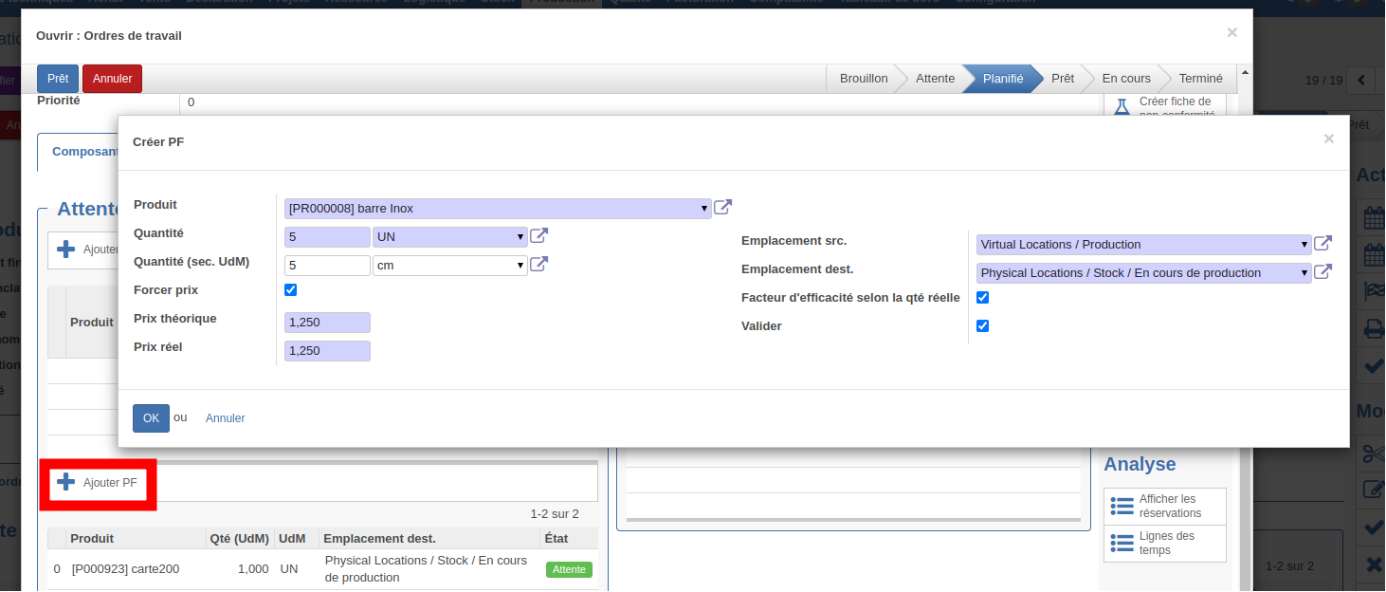The width and height of the screenshot is (1386, 592).
Task: Select the Terminé status step
Action: coord(1200,79)
